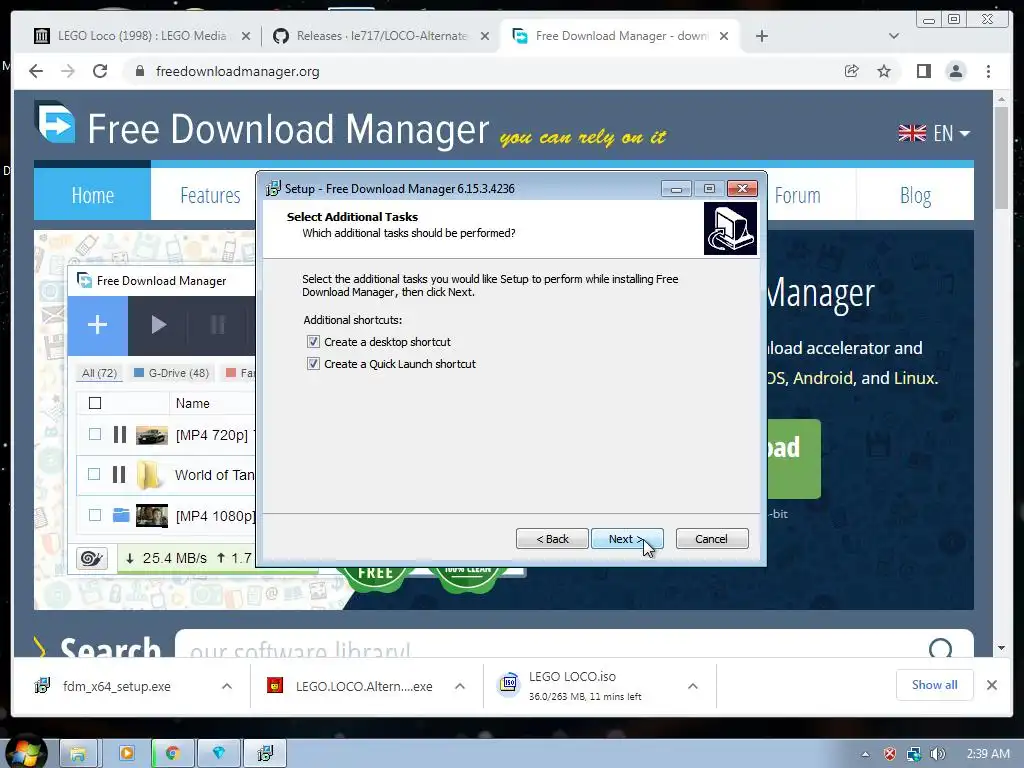Click the freedownloadmanager.org address bar
Viewport: 1024px width, 768px height.
click(x=483, y=71)
